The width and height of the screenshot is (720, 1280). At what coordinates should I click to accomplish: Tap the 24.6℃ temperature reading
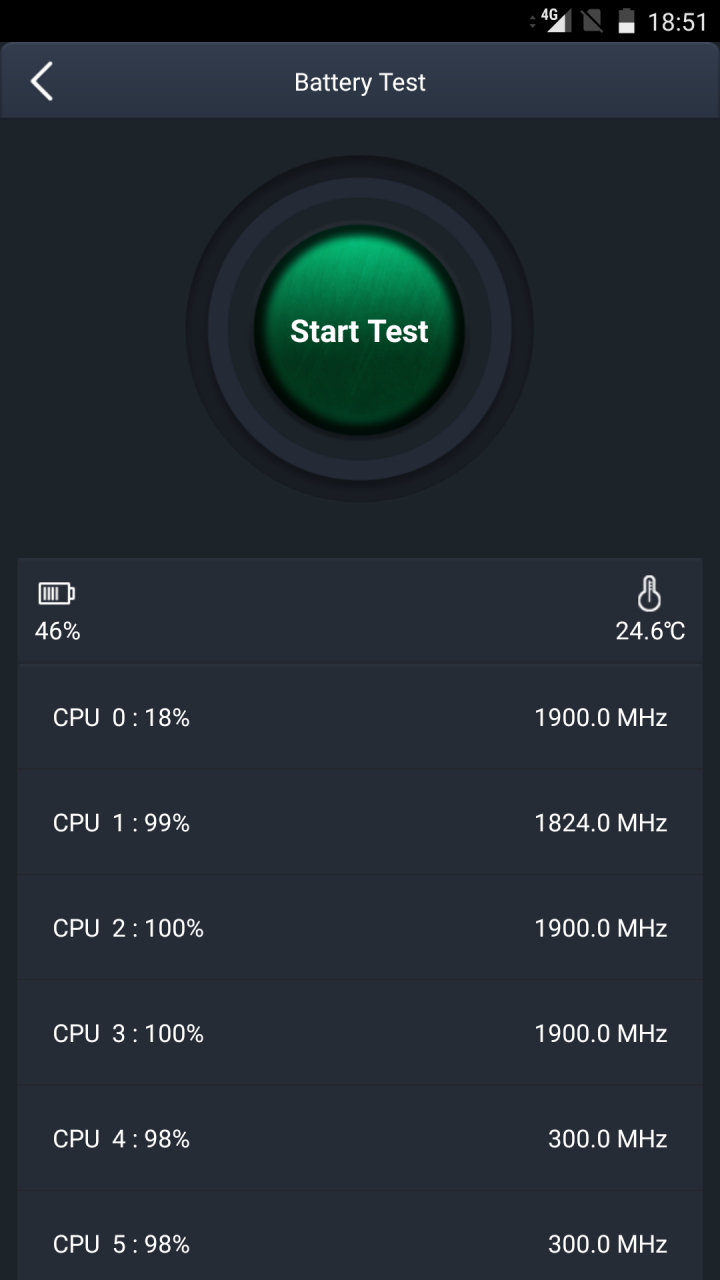tap(650, 631)
